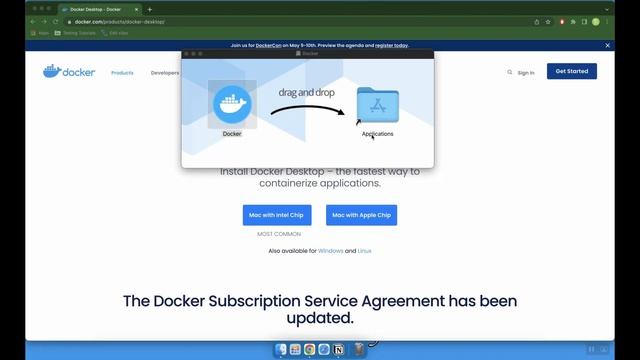
Task: Expand the tab search chevron
Action: coord(607,9)
